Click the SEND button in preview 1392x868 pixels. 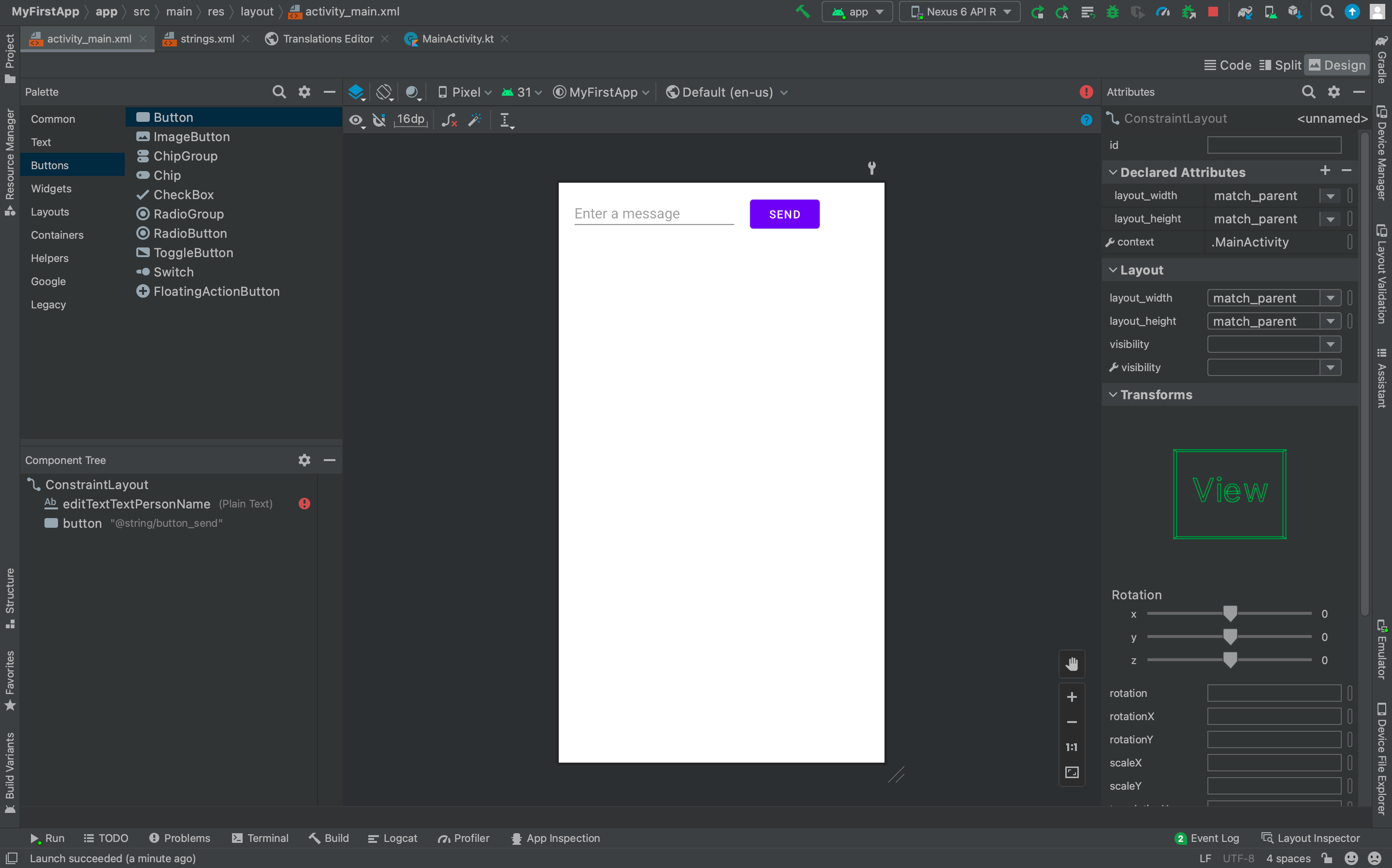(784, 214)
